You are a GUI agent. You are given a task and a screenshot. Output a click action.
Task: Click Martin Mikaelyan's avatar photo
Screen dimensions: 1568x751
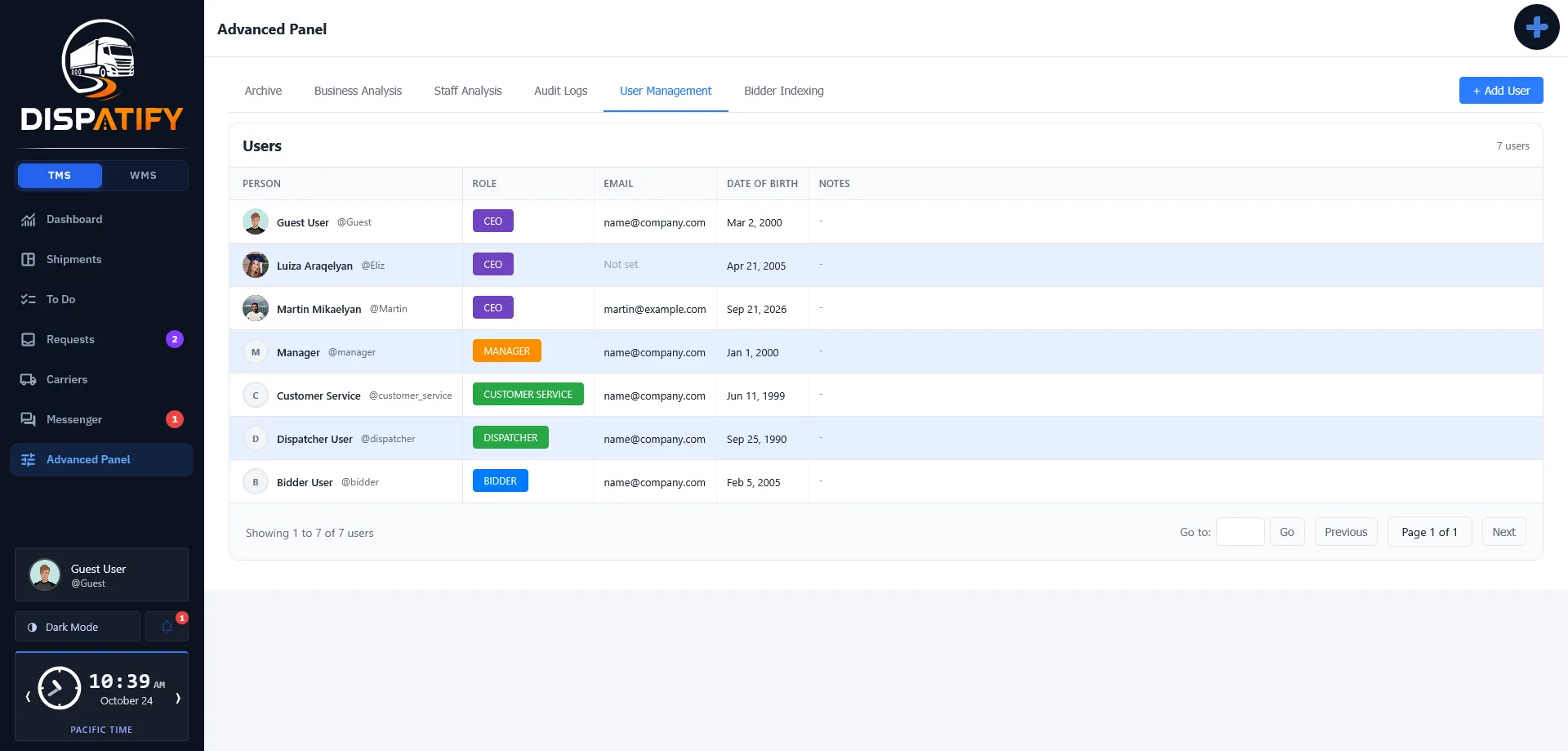coord(256,309)
